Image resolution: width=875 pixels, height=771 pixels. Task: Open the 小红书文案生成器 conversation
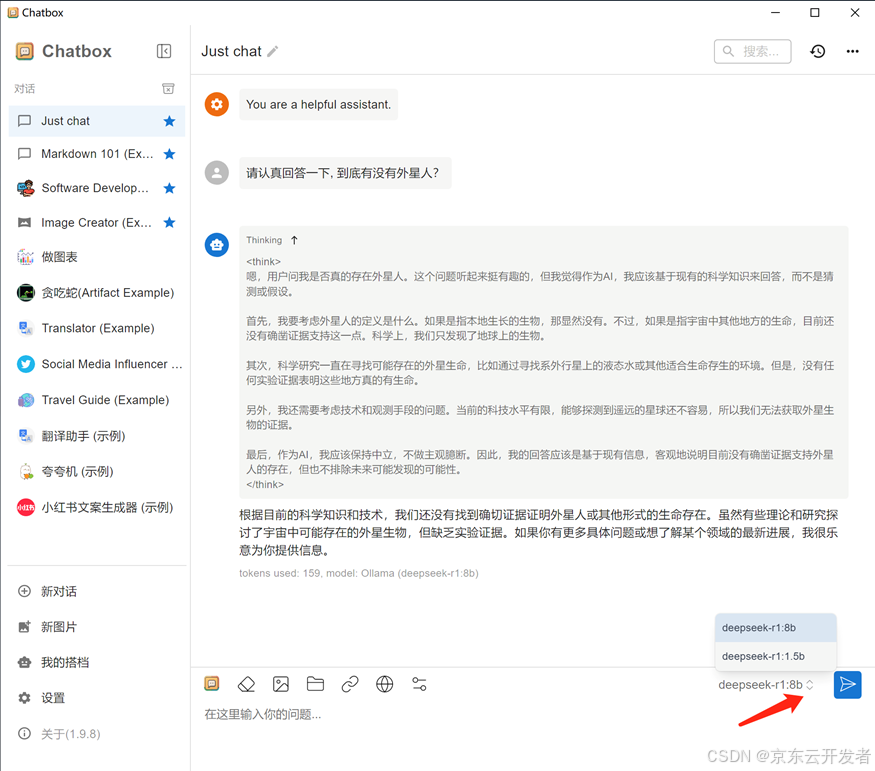point(97,507)
